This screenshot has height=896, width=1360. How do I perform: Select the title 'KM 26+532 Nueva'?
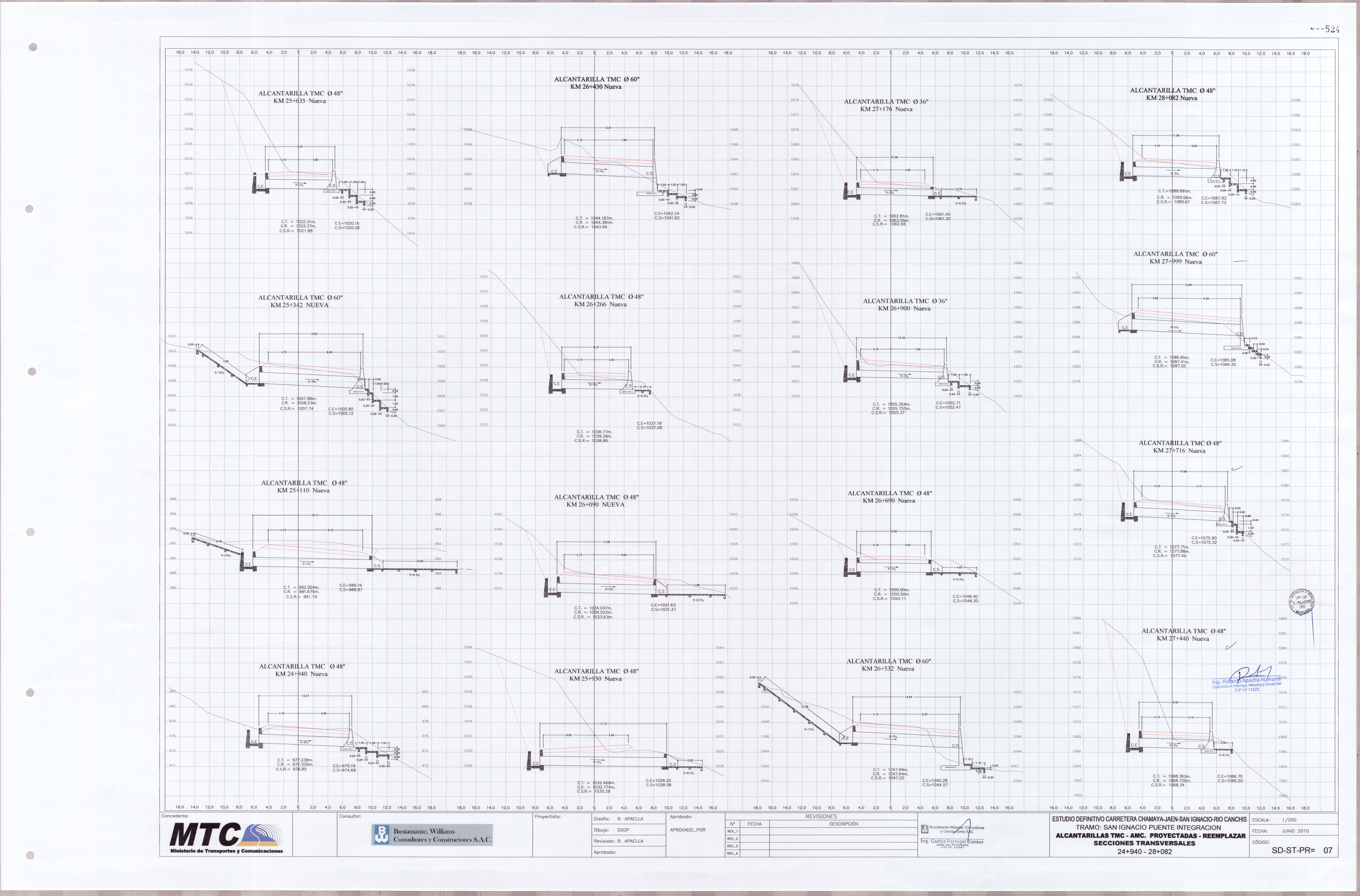pos(888,669)
